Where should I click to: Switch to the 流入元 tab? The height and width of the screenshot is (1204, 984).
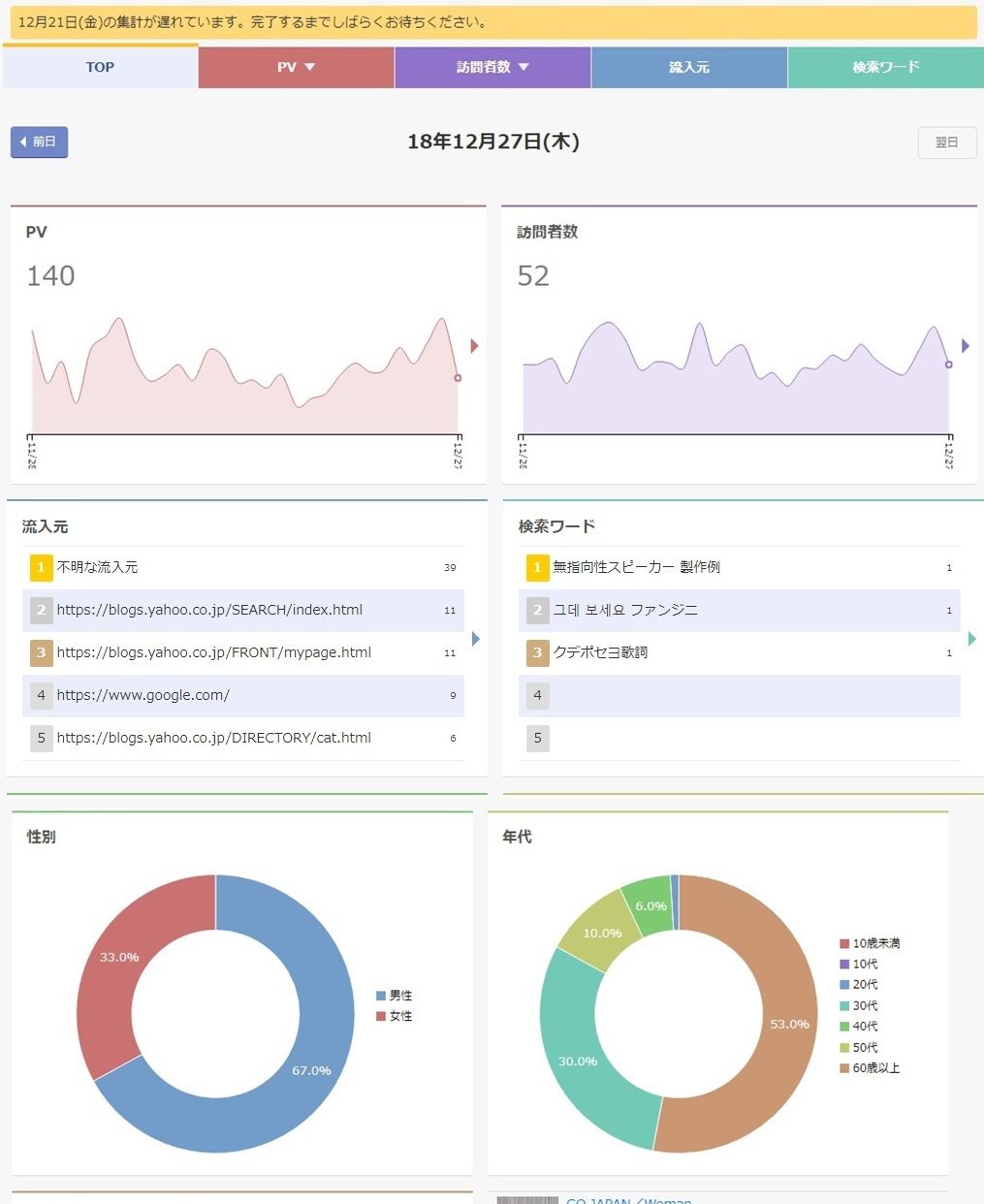point(689,68)
